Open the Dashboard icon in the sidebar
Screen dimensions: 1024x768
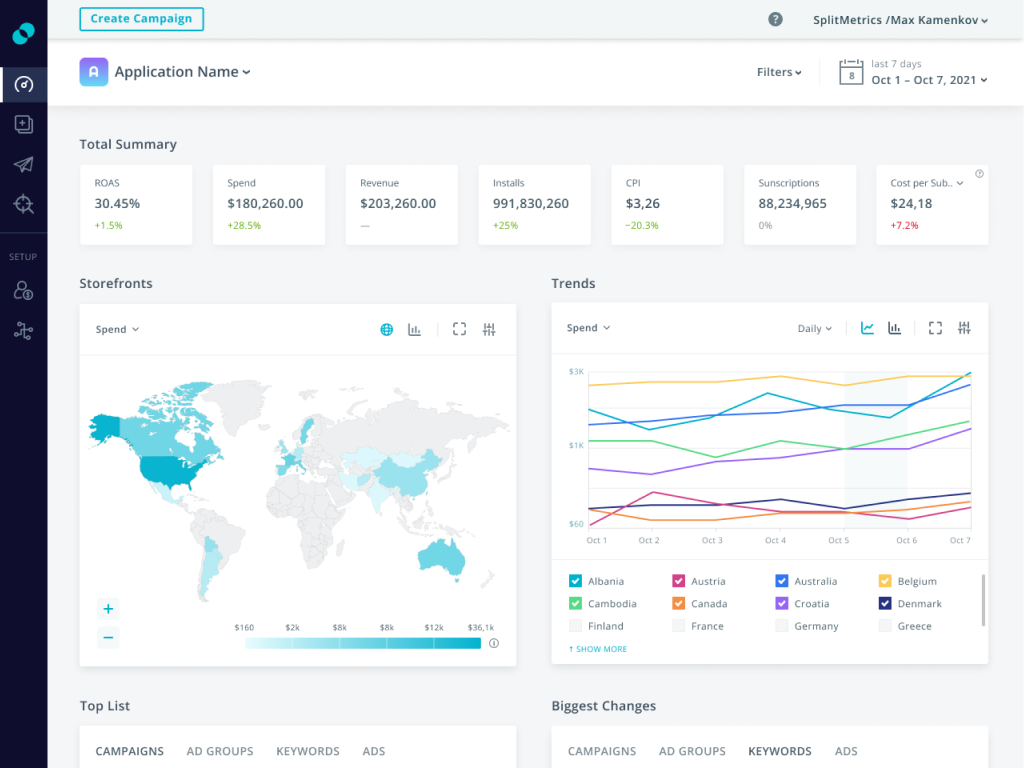(24, 85)
